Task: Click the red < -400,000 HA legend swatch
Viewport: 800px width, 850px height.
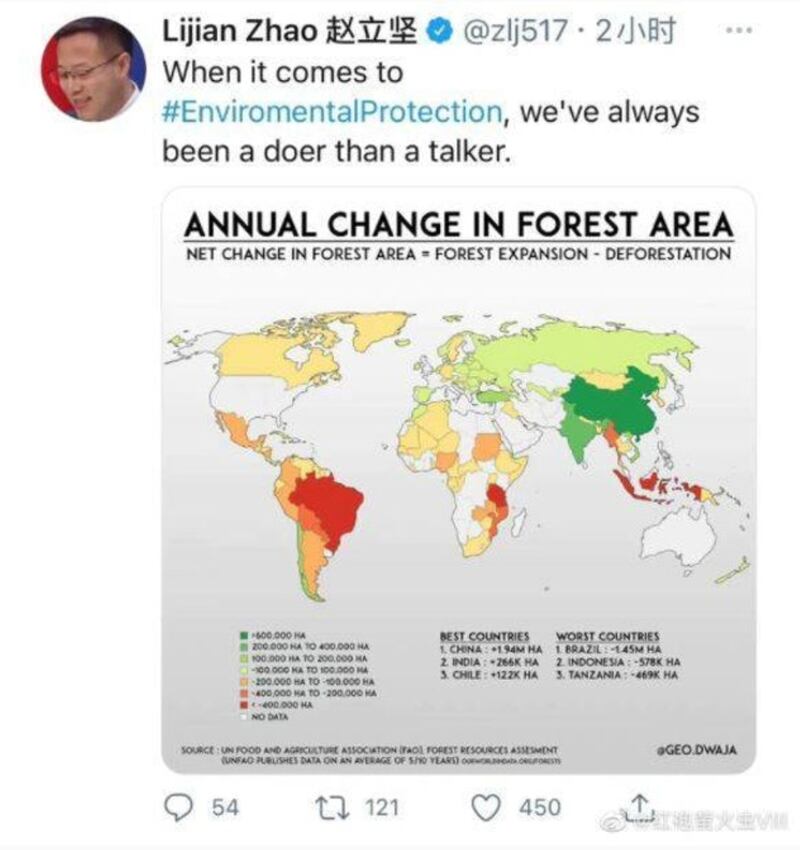Action: [x=243, y=704]
